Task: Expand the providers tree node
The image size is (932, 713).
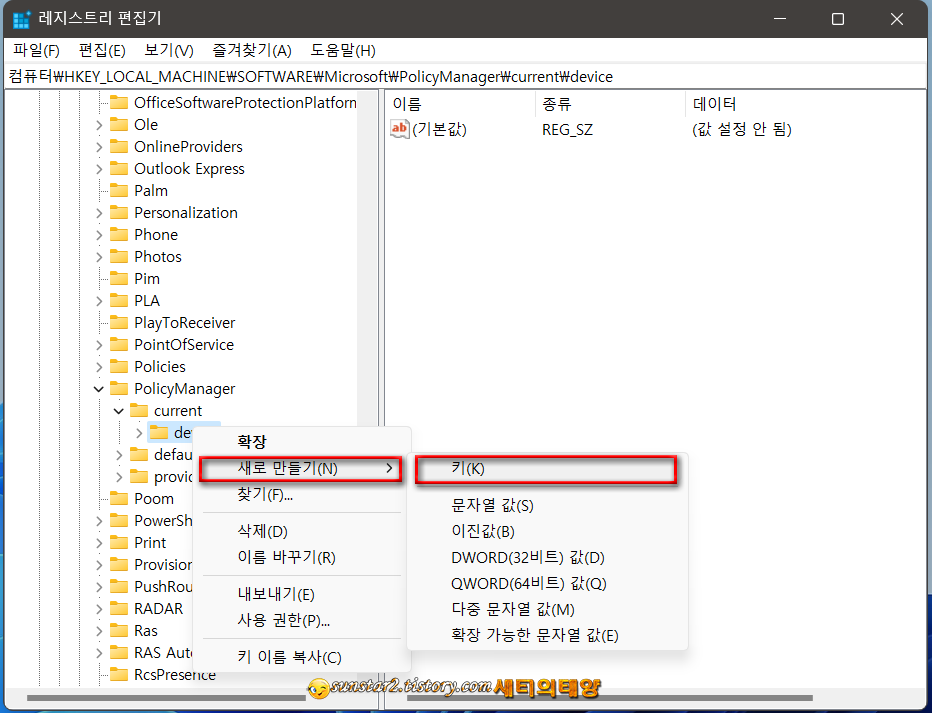Action: (x=119, y=476)
